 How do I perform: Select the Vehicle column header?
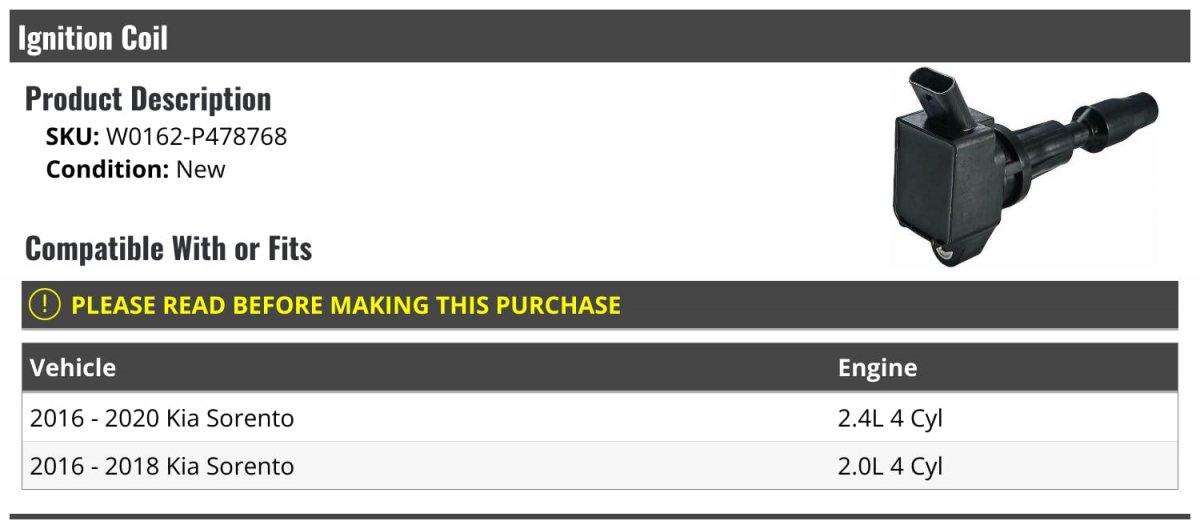tap(73, 367)
